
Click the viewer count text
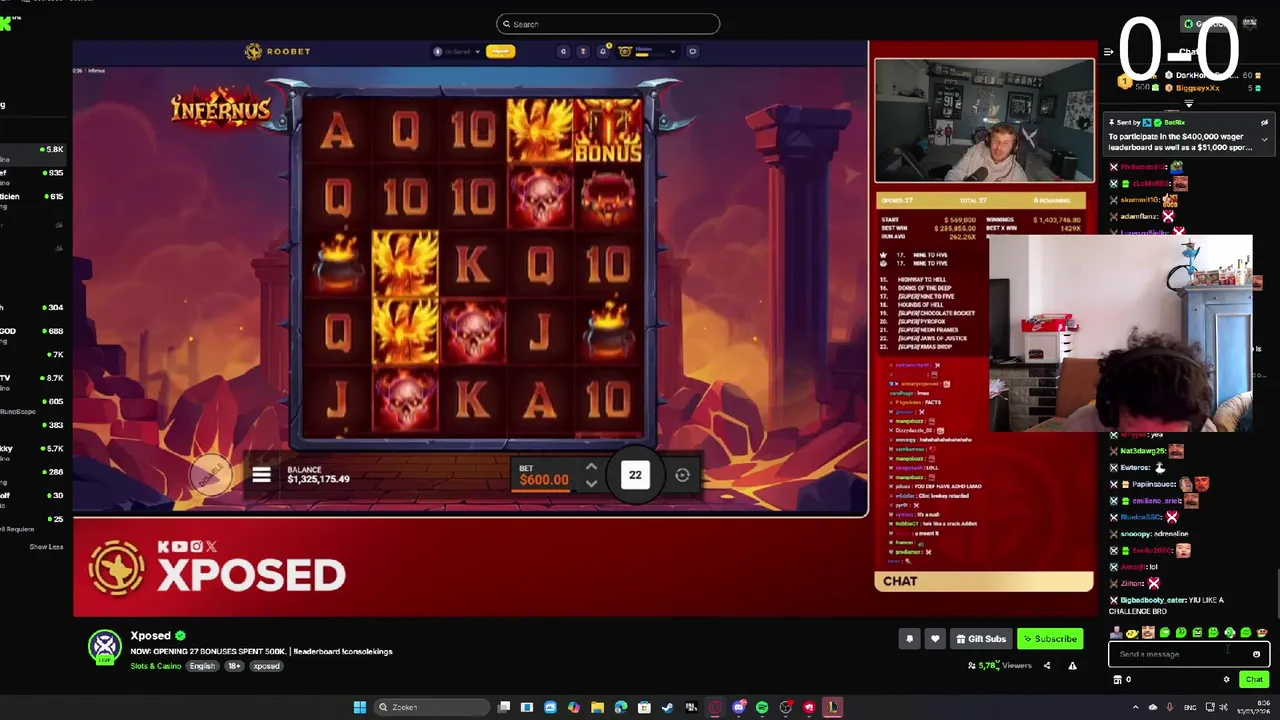tap(1005, 665)
